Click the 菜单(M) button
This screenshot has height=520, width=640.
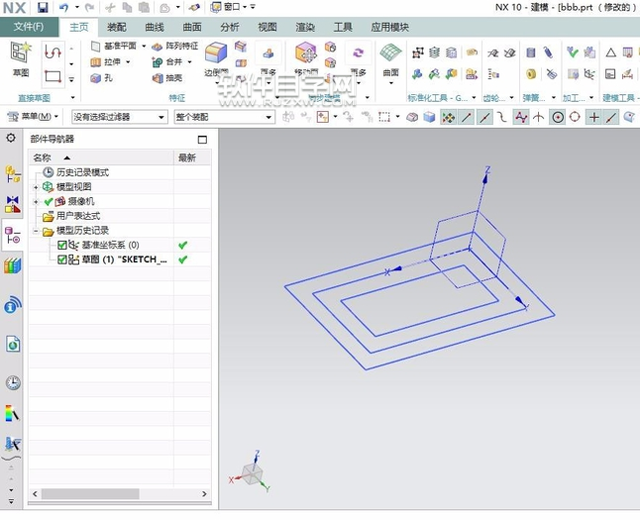[x=34, y=117]
